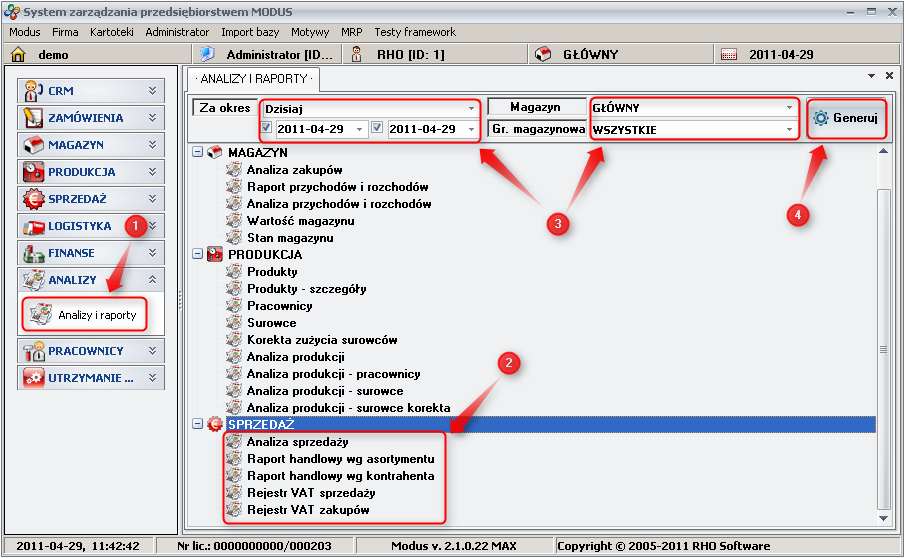Click the MAGAZYN sidebar icon
Screen dimensions: 905x558
pyautogui.click(x=33, y=145)
